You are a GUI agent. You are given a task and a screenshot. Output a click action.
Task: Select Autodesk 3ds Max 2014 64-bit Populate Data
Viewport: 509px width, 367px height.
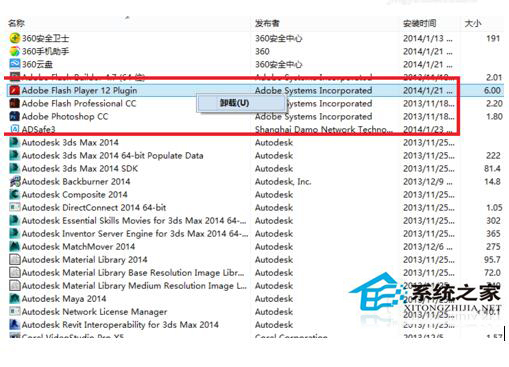[113, 155]
